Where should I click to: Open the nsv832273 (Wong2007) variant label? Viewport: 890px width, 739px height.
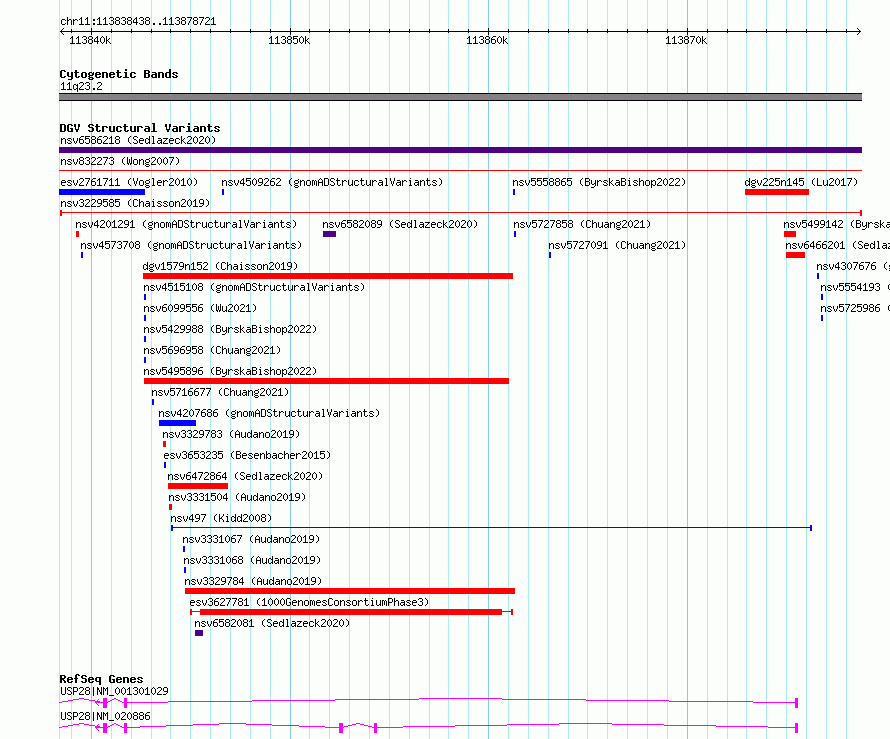click(x=120, y=161)
